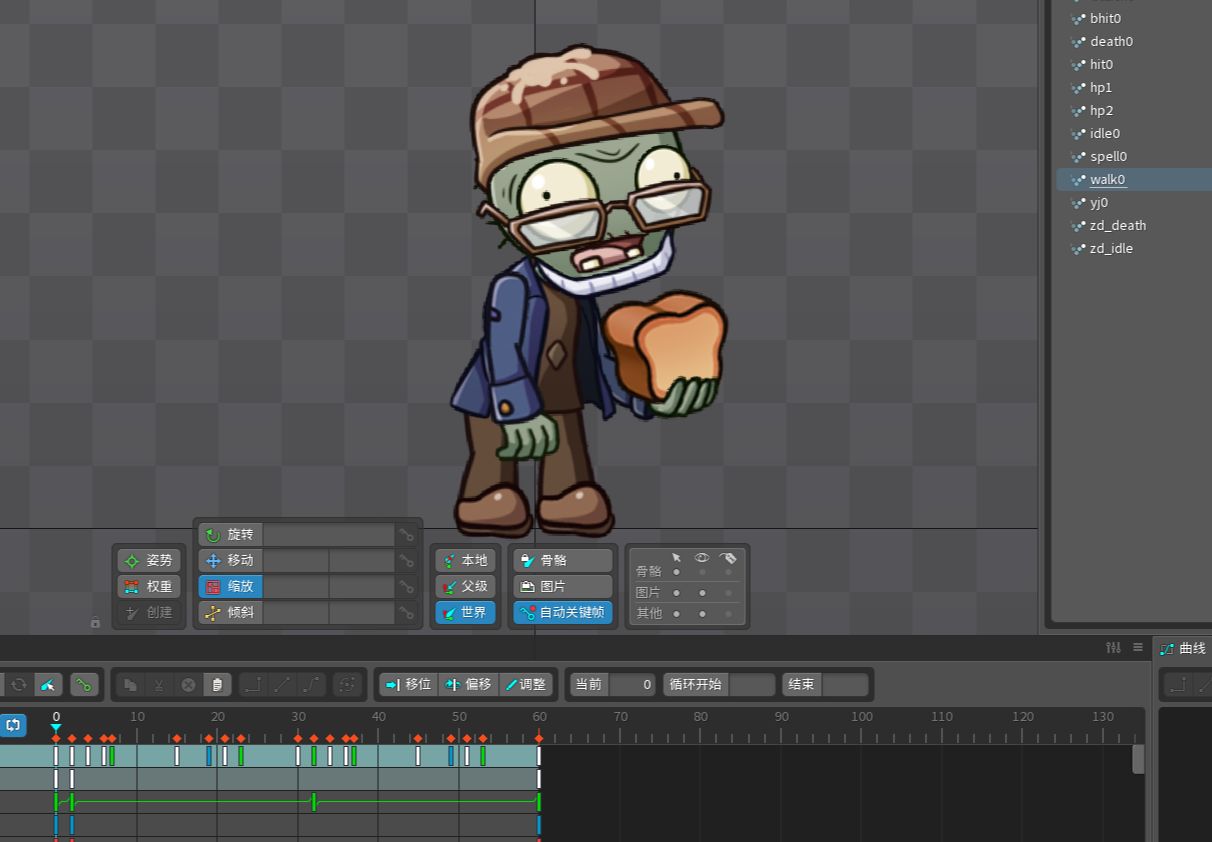This screenshot has width=1212, height=842.
Task: Click the green key icon in timeline toolbar
Action: tap(83, 685)
